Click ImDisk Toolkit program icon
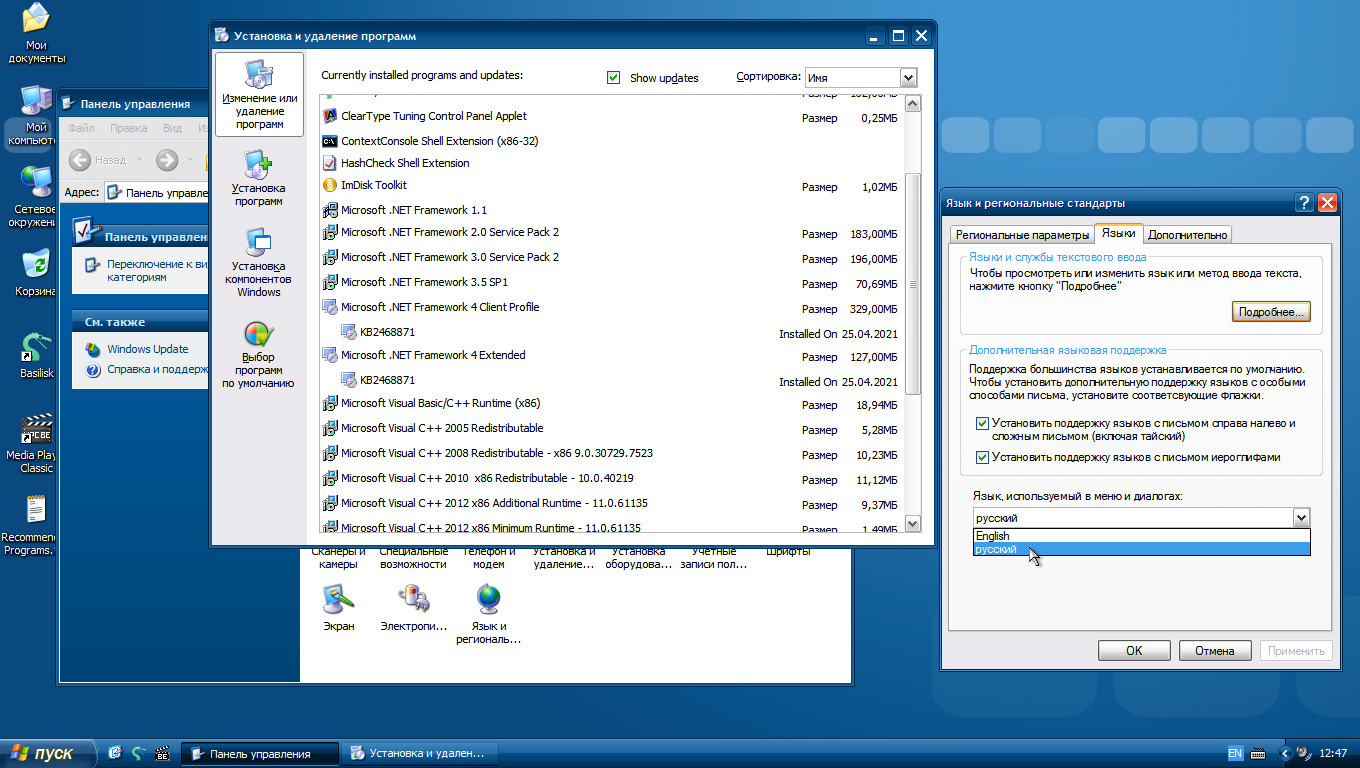The width and height of the screenshot is (1360, 768). pos(331,185)
